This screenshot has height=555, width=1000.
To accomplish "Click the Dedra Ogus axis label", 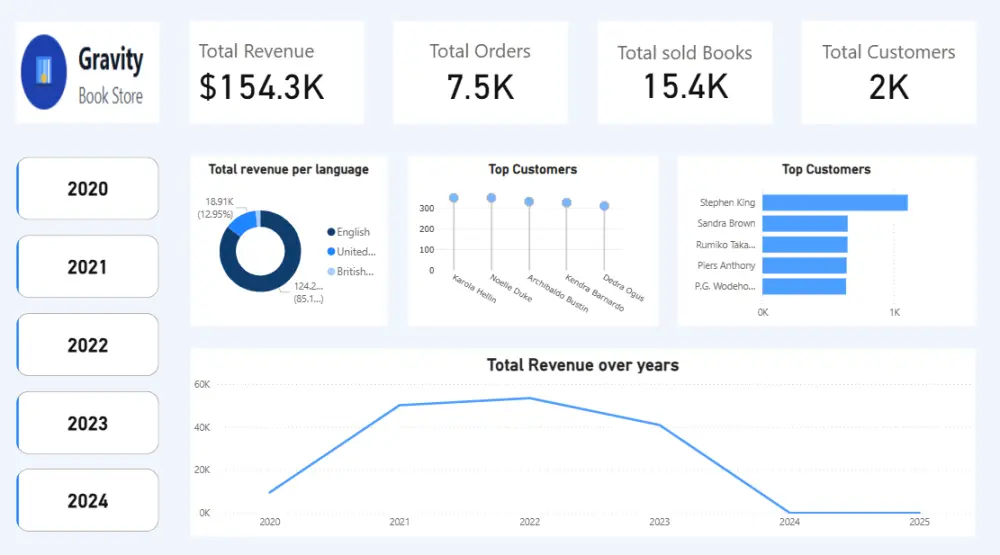I will pyautogui.click(x=623, y=288).
